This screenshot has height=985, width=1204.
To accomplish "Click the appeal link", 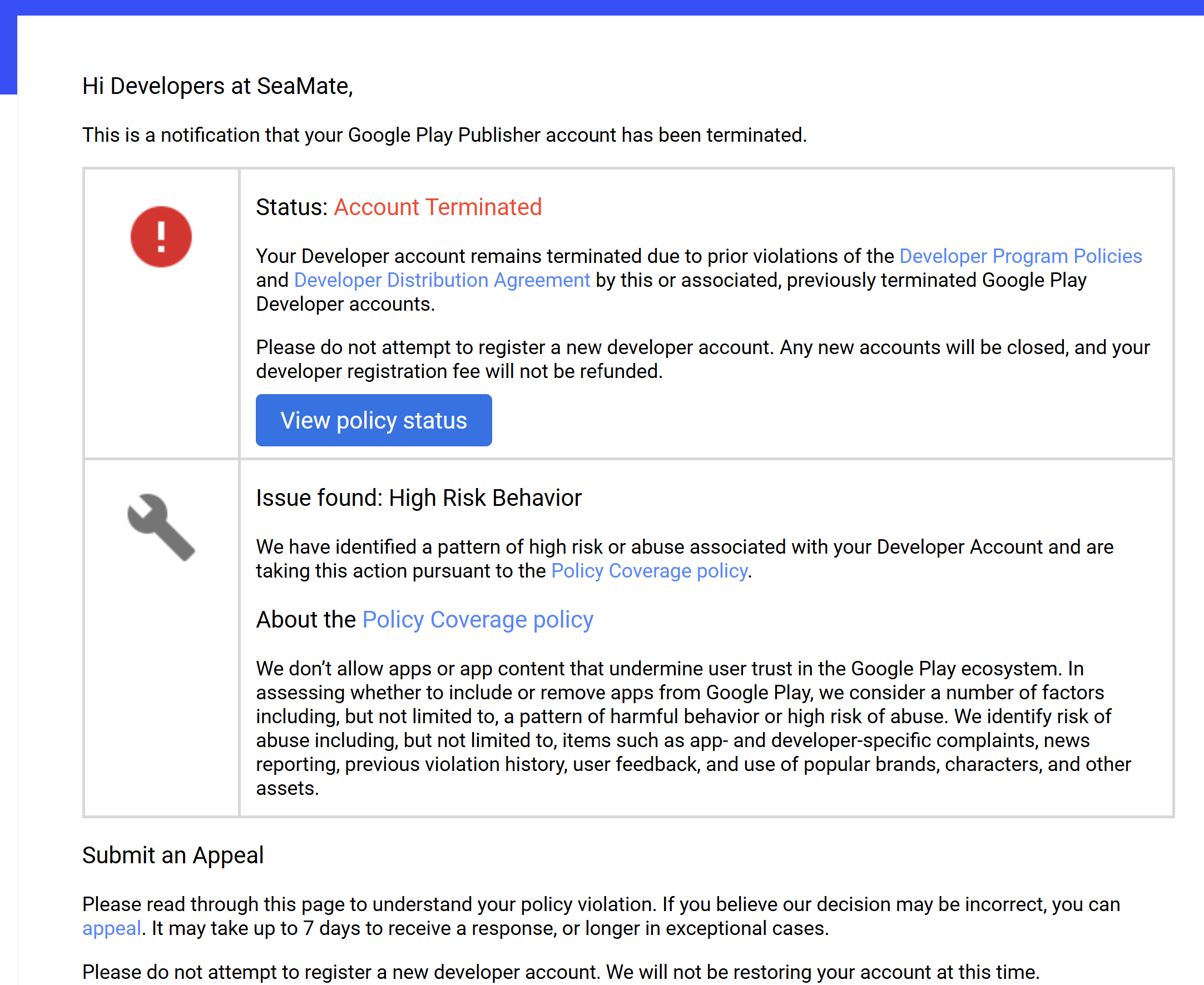I will coord(111,929).
